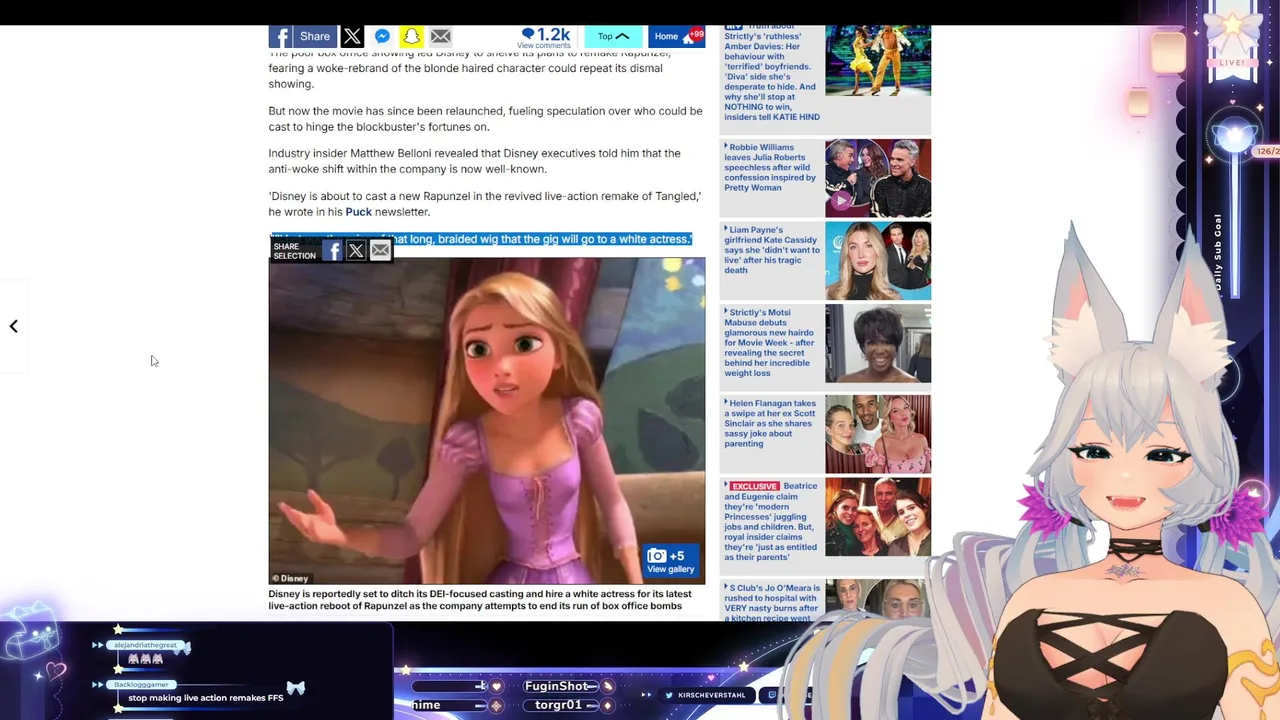This screenshot has height=720, width=1280.
Task: Share via Snapchat icon
Action: click(x=411, y=37)
